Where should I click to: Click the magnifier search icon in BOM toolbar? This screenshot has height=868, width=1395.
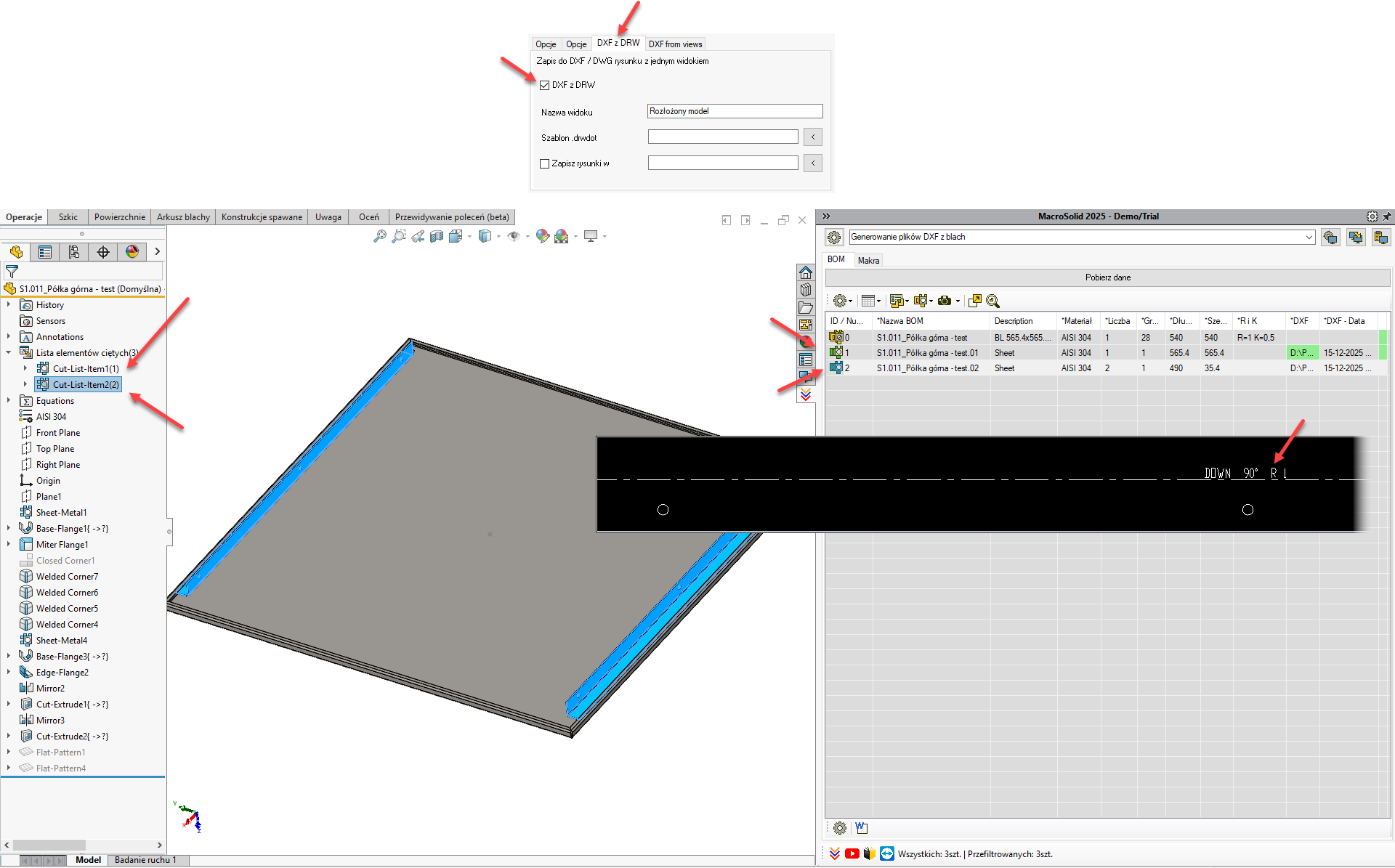coord(993,301)
